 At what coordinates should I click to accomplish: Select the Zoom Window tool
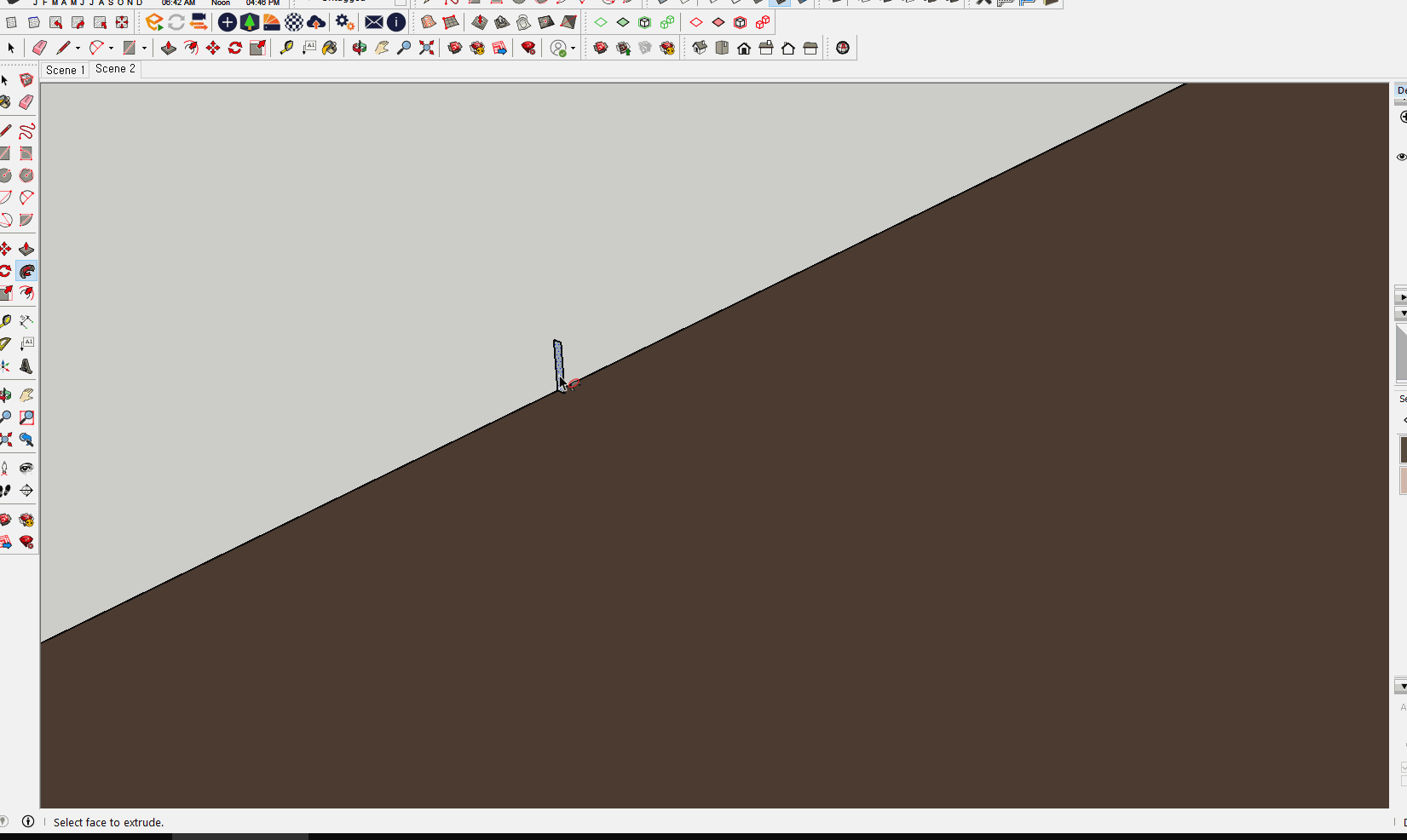coord(26,417)
